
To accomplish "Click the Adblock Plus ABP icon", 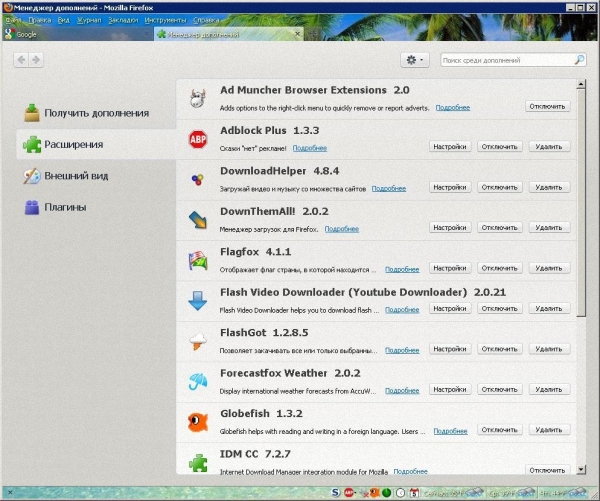I will 198,139.
